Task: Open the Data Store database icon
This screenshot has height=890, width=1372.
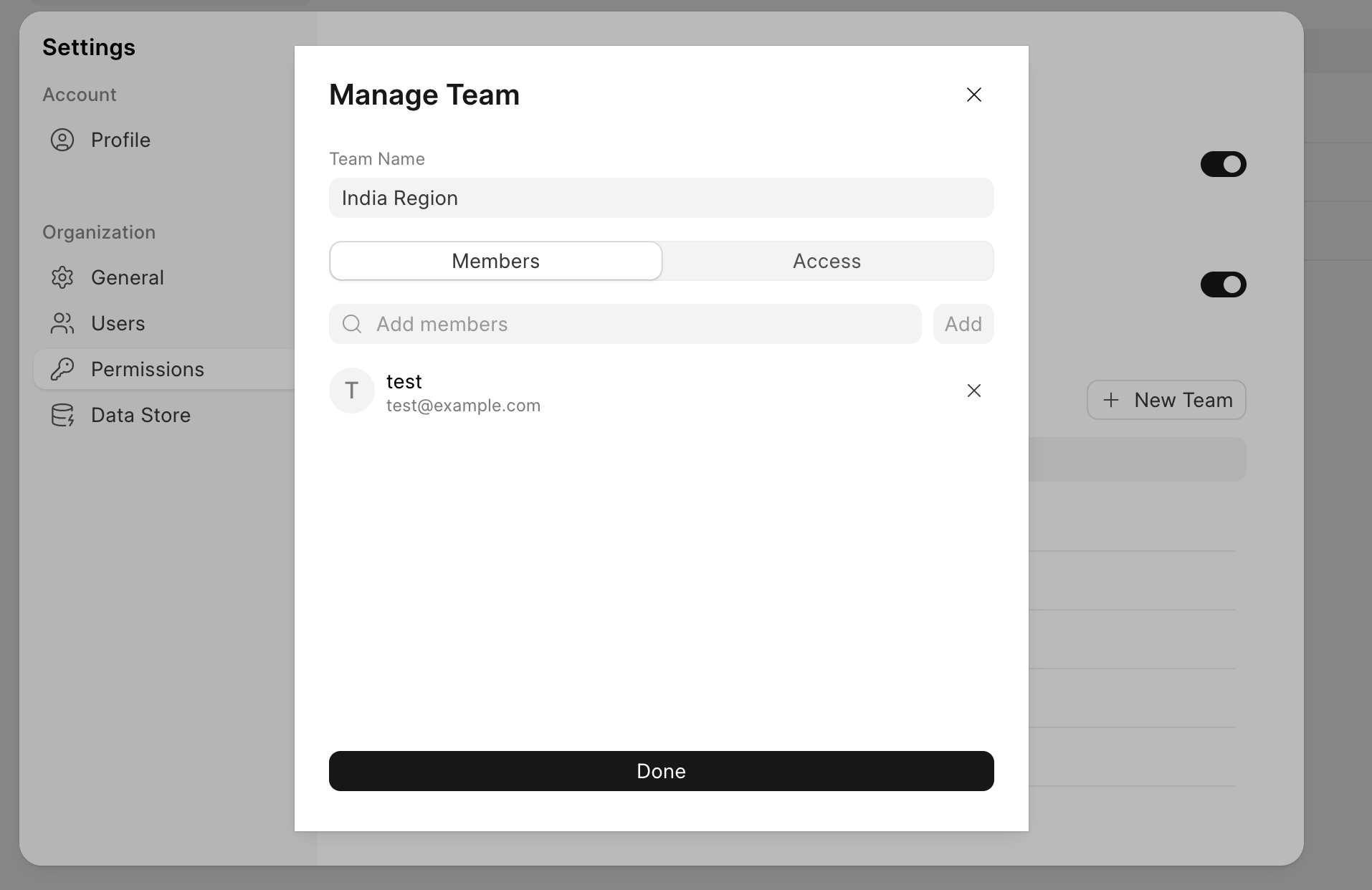Action: tap(62, 415)
